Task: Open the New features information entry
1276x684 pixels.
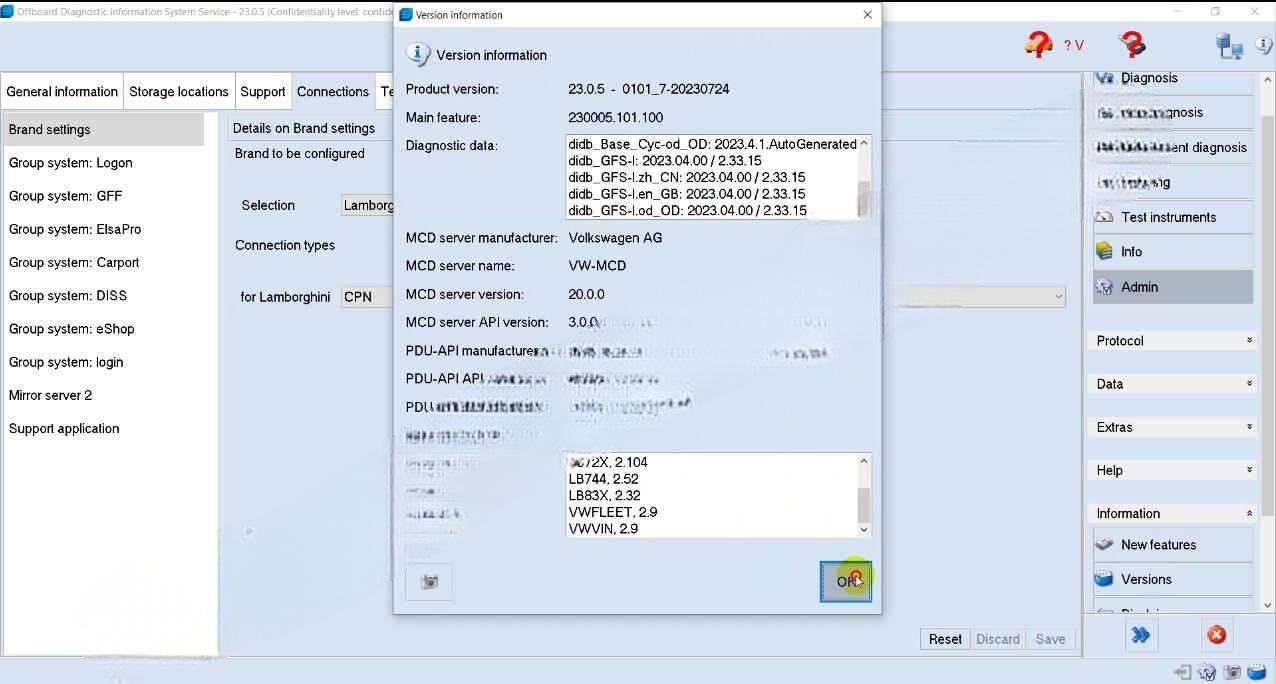Action: 1172,545
